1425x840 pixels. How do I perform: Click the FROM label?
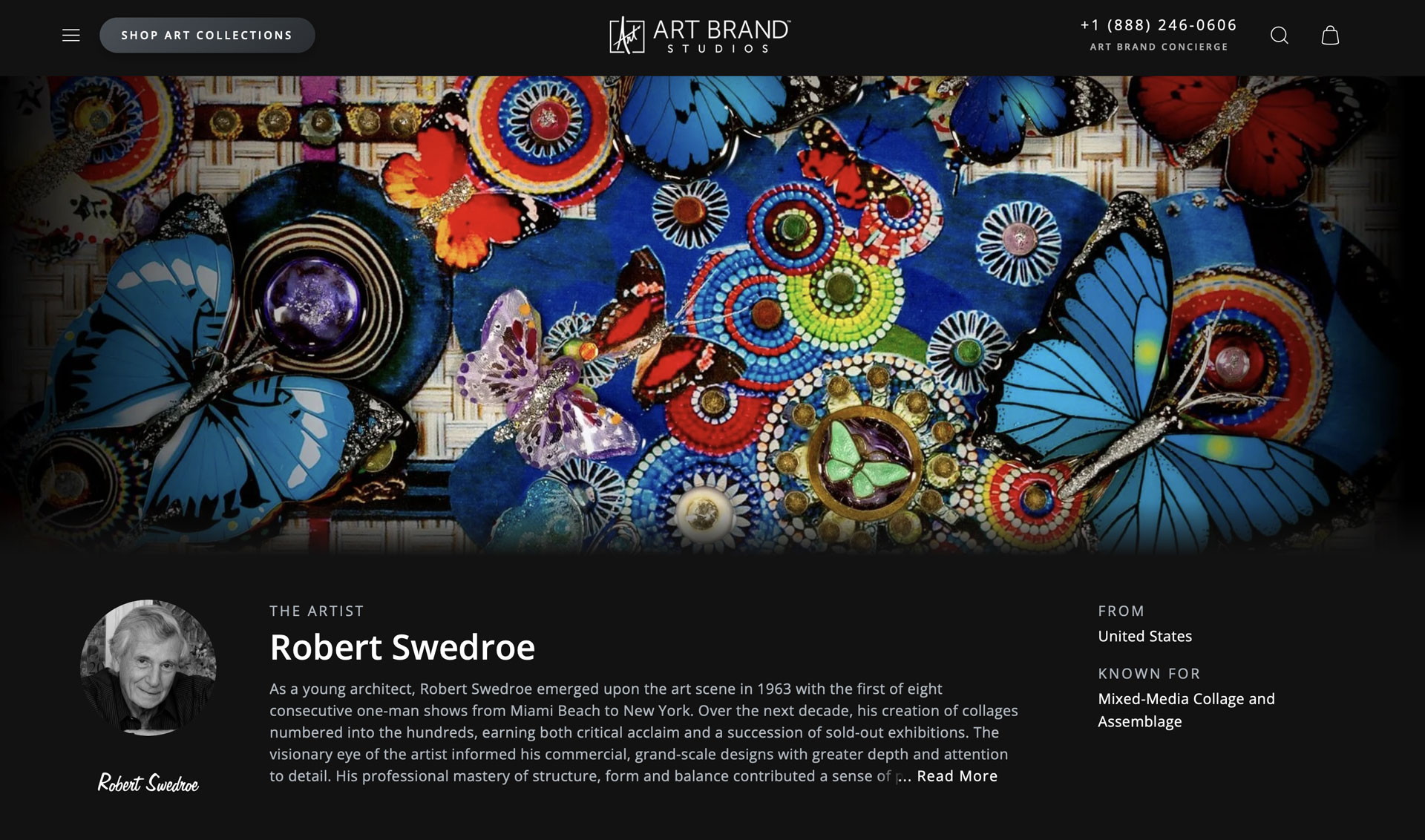1121,611
